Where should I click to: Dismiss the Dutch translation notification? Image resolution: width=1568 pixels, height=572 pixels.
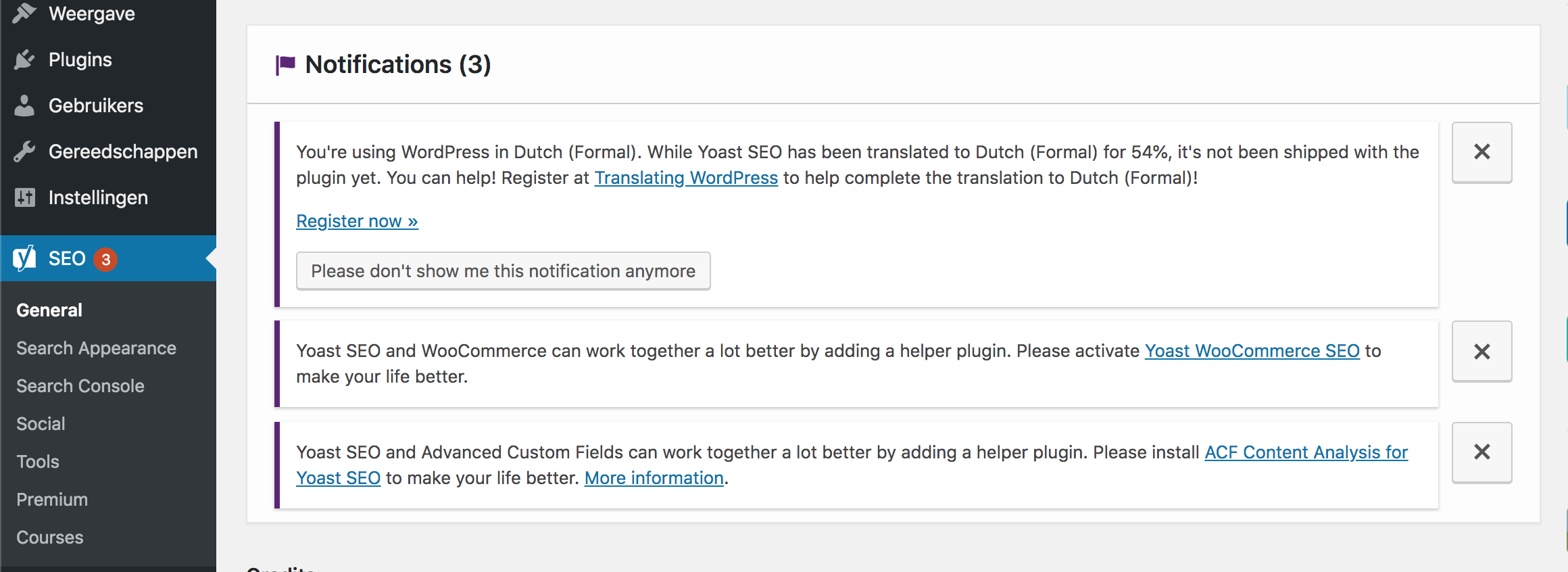[x=1481, y=152]
